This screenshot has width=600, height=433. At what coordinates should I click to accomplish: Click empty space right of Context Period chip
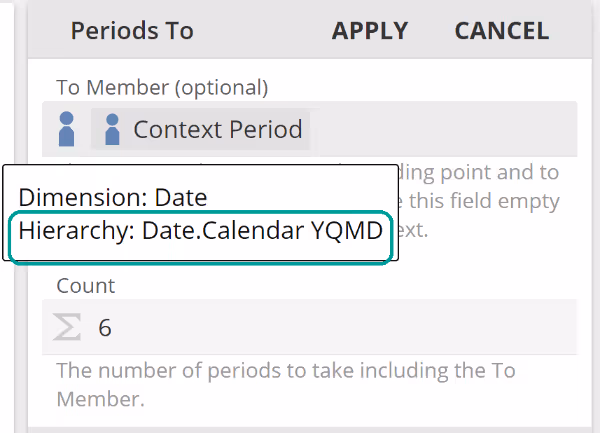click(x=440, y=129)
